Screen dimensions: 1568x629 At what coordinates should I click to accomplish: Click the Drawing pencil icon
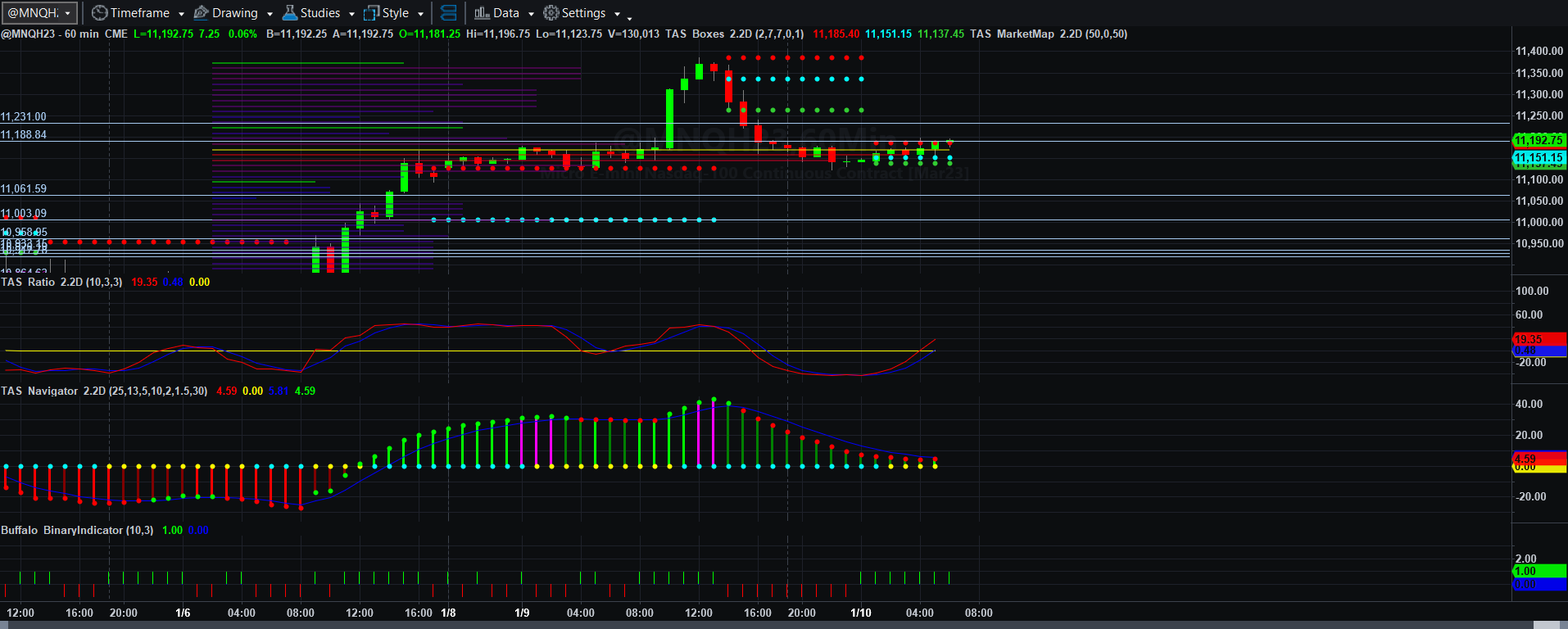click(x=201, y=13)
